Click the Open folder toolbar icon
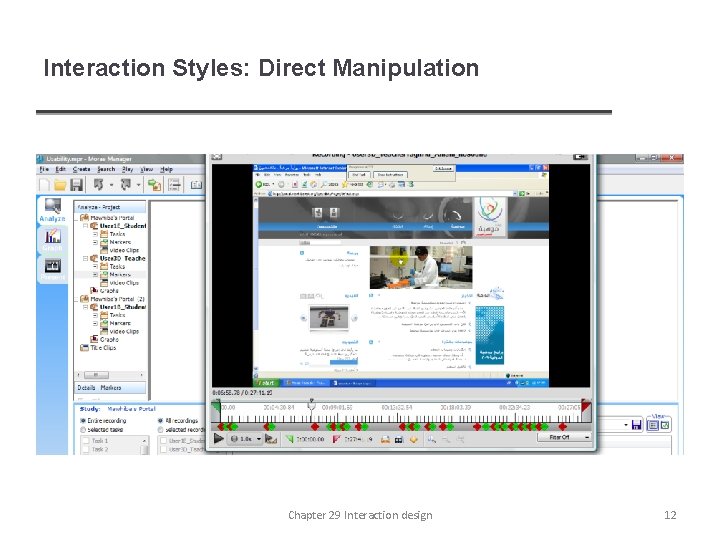The height and width of the screenshot is (540, 720). 60,185
